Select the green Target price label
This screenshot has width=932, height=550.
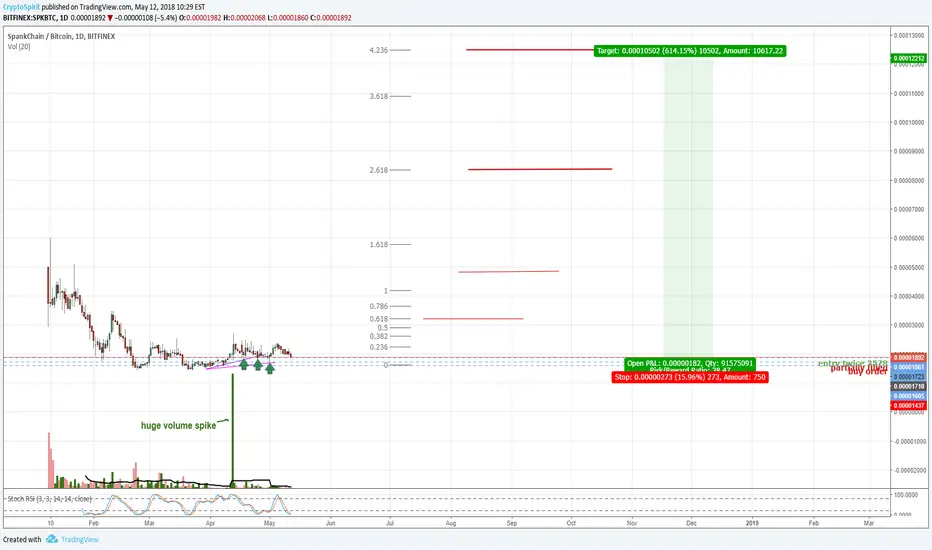coord(690,51)
